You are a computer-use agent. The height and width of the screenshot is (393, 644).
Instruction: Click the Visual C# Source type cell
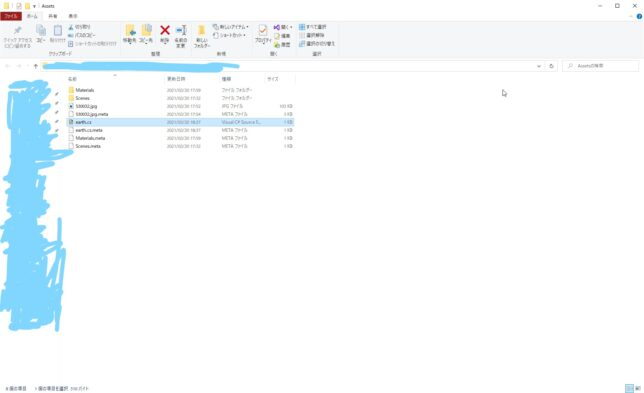[x=241, y=122]
